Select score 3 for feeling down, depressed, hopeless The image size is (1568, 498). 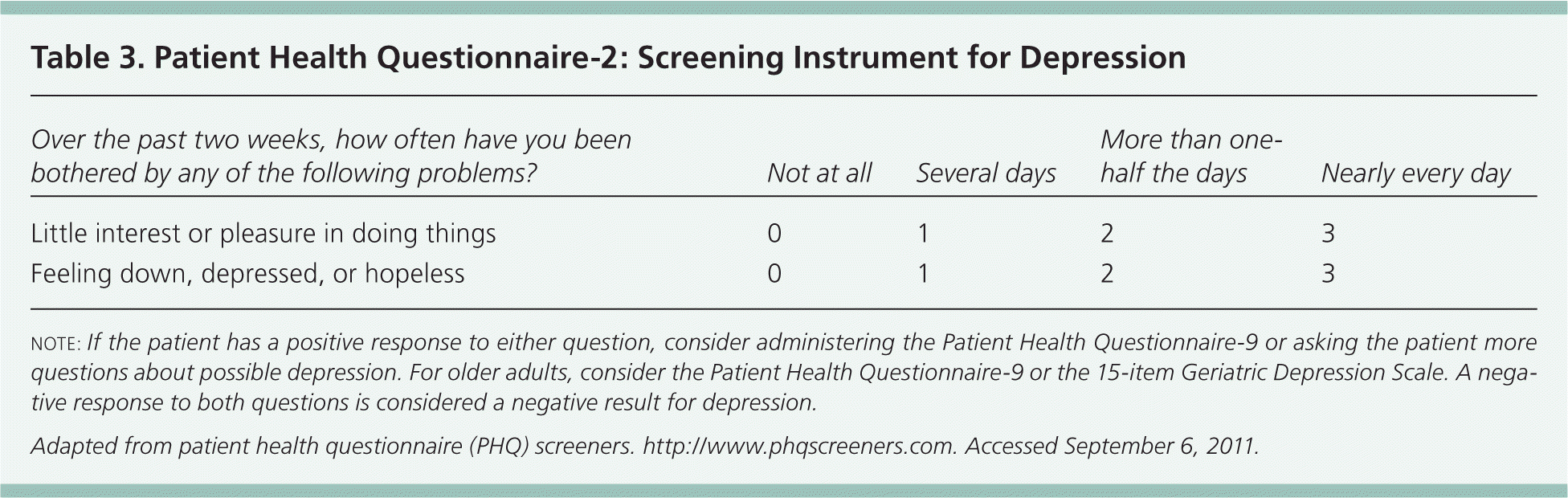1328,274
